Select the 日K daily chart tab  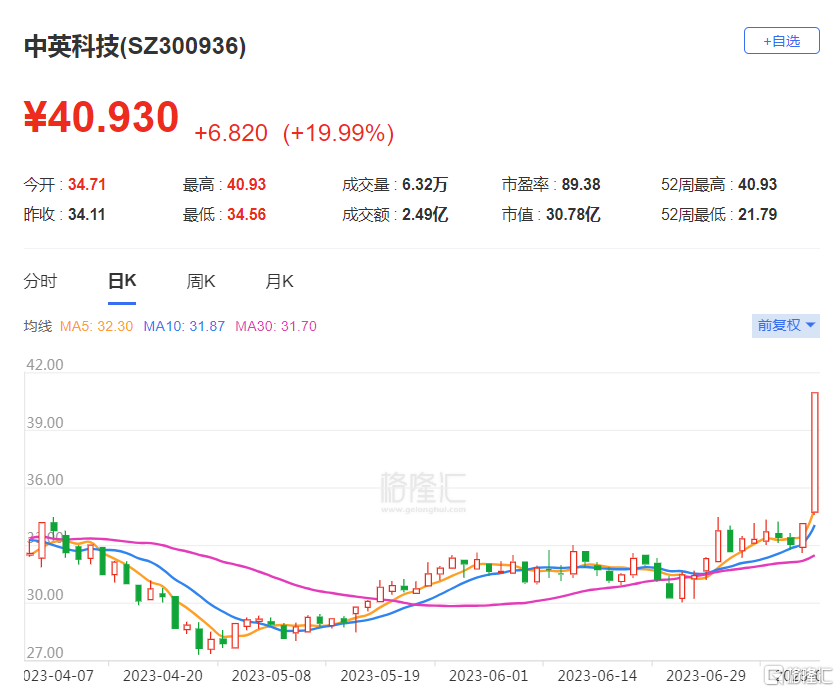tap(122, 281)
